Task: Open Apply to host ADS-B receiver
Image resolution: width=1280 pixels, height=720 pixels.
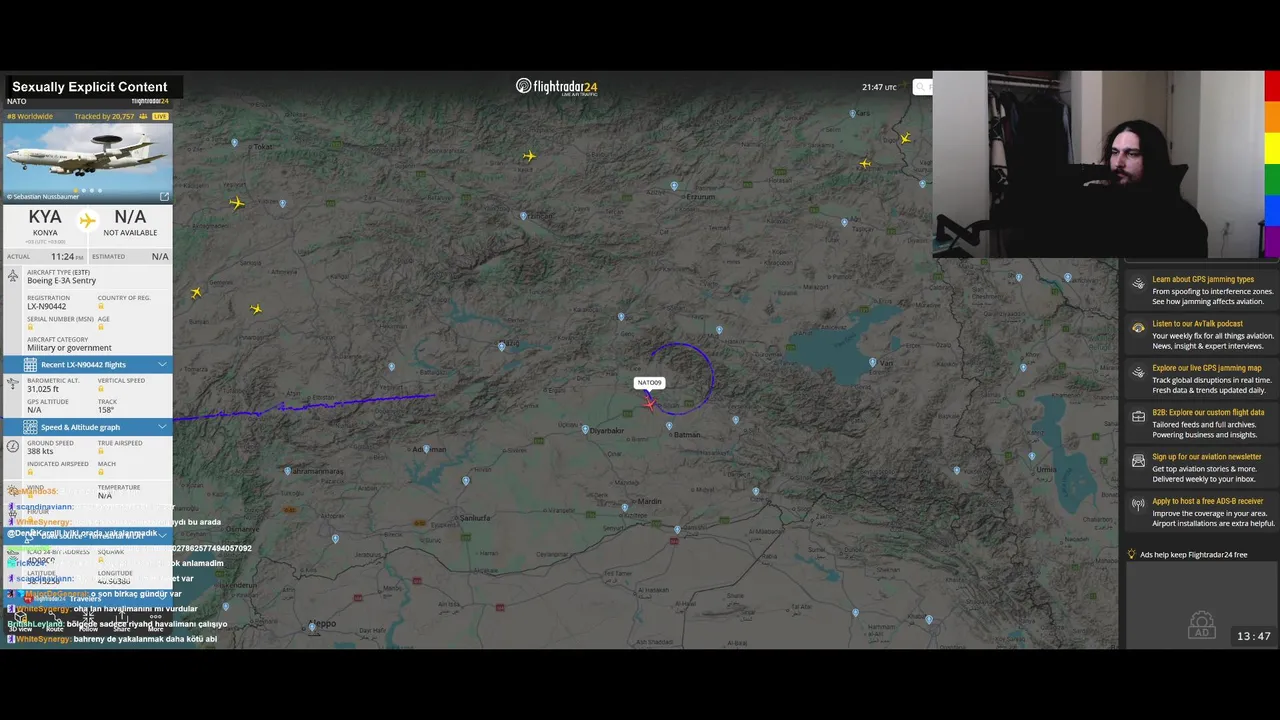Action: click(x=1207, y=501)
